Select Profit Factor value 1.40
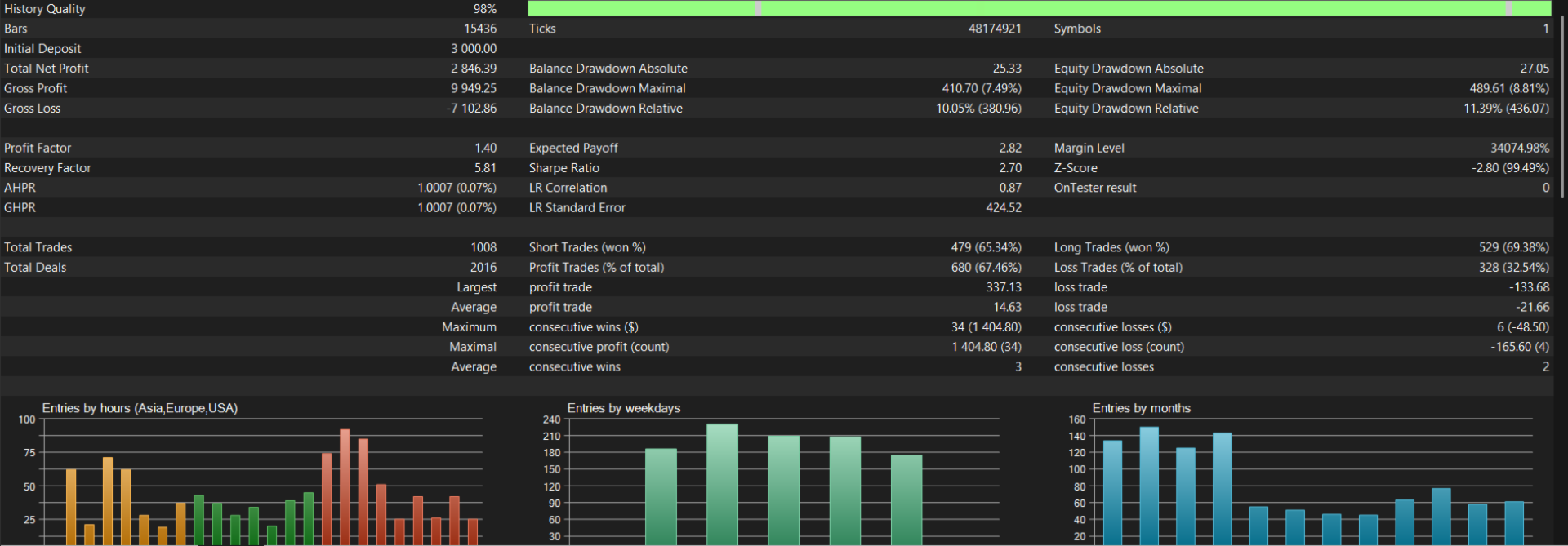This screenshot has width=1568, height=546. [485, 148]
